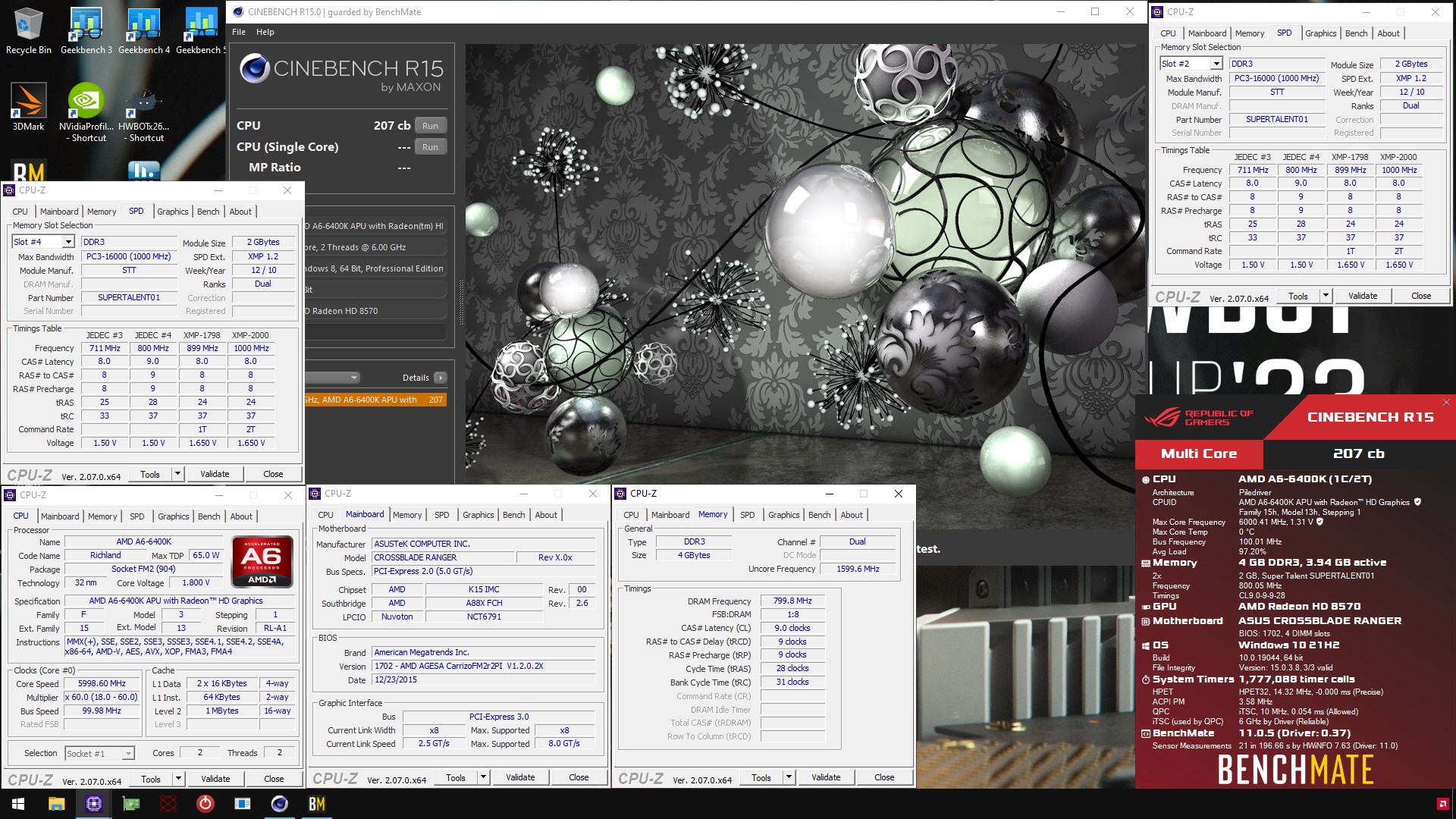Click DRAM Frequency 799.8 MHz value
Viewport: 1456px width, 819px height.
tap(792, 601)
